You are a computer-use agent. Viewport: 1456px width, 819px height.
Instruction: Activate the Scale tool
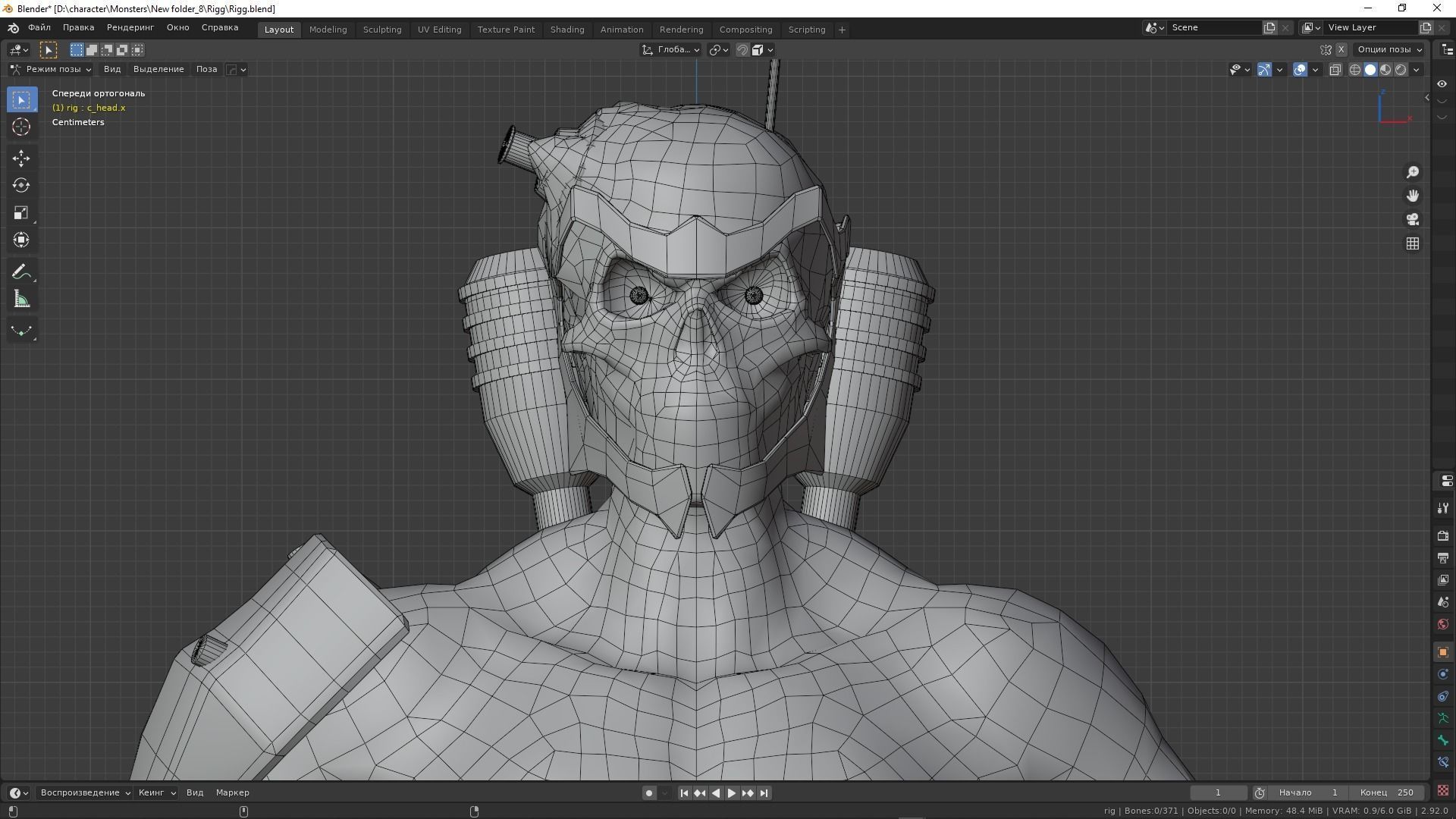[x=21, y=212]
